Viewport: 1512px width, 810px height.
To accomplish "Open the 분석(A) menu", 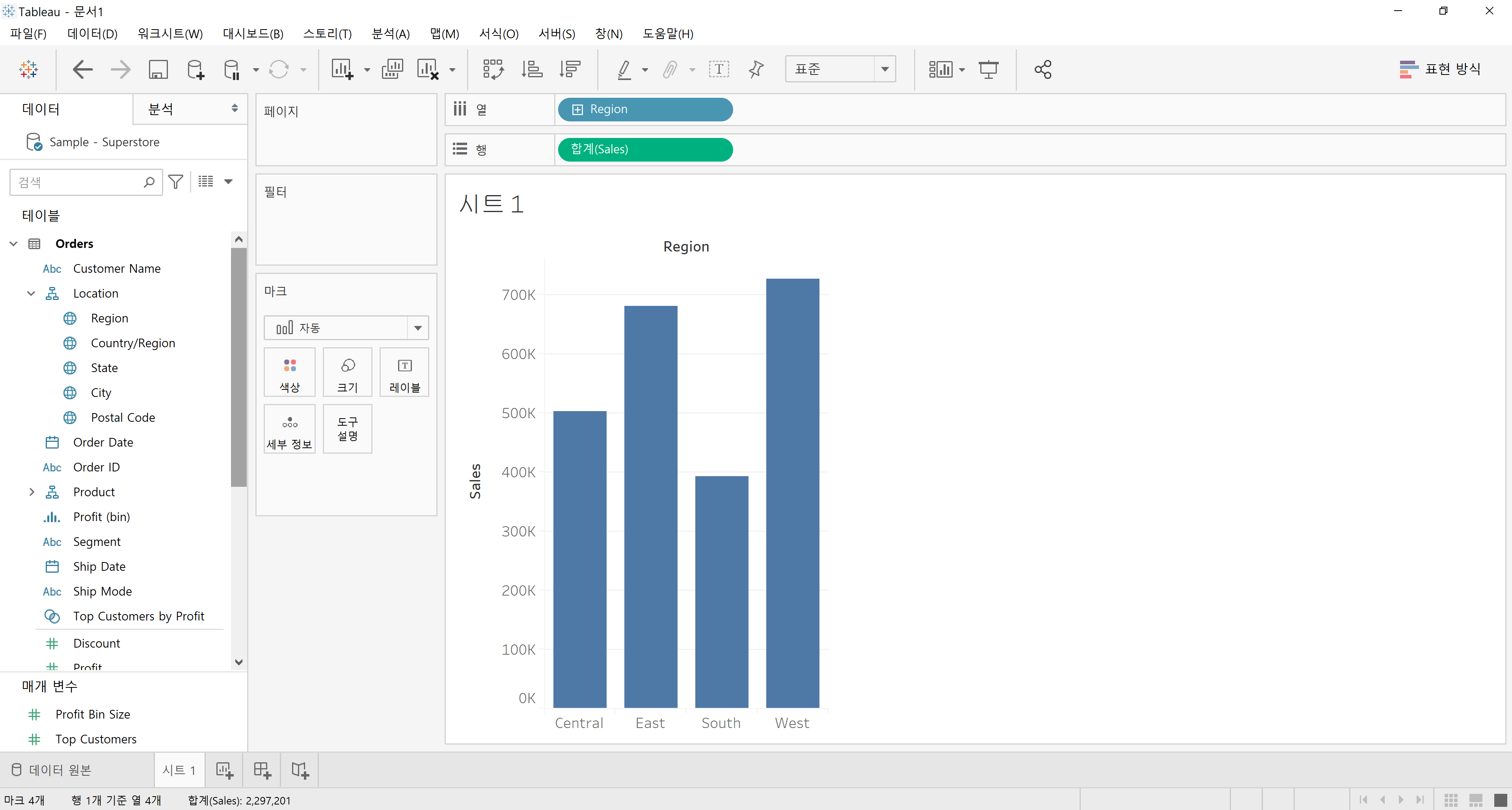I will [390, 34].
